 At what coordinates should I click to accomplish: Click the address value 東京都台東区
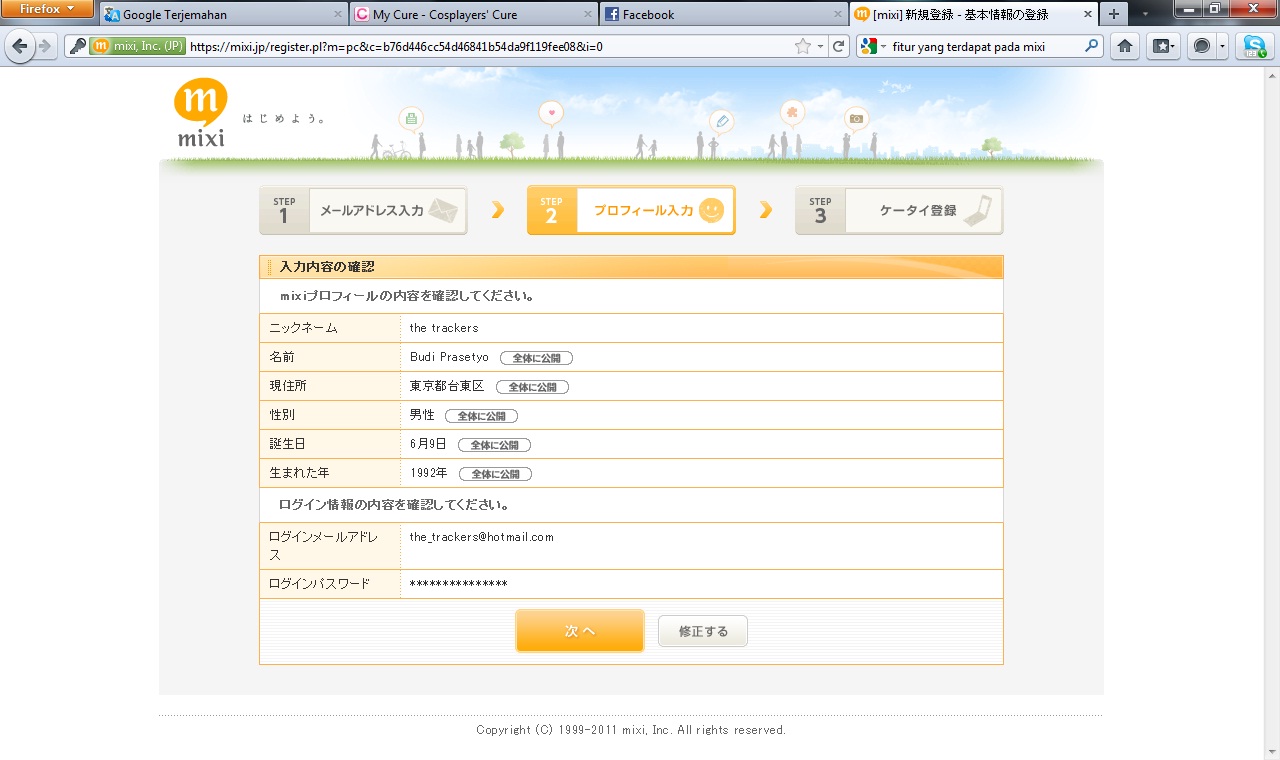(447, 386)
